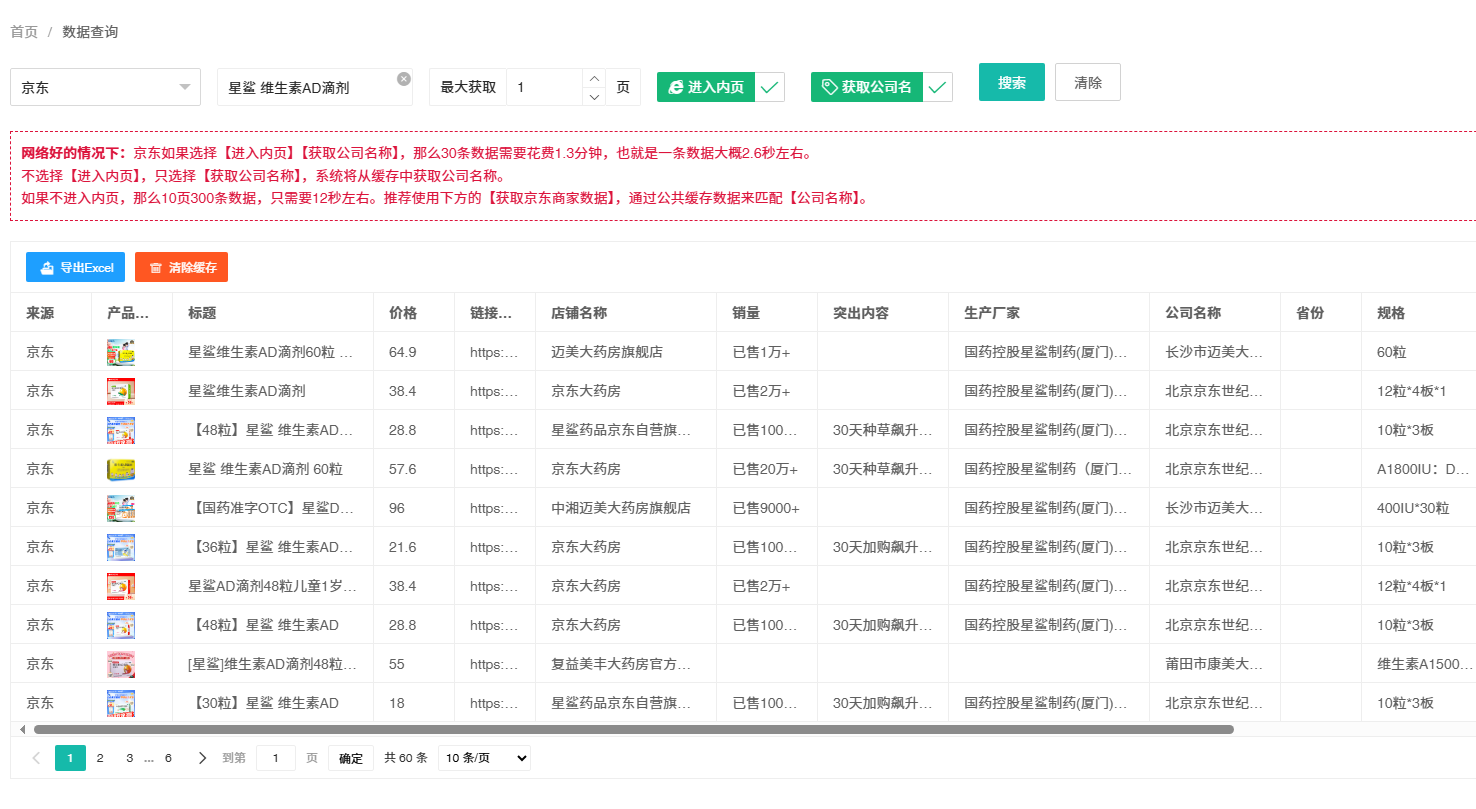
Task: Jump to page 6 in pagination
Action: click(168, 758)
